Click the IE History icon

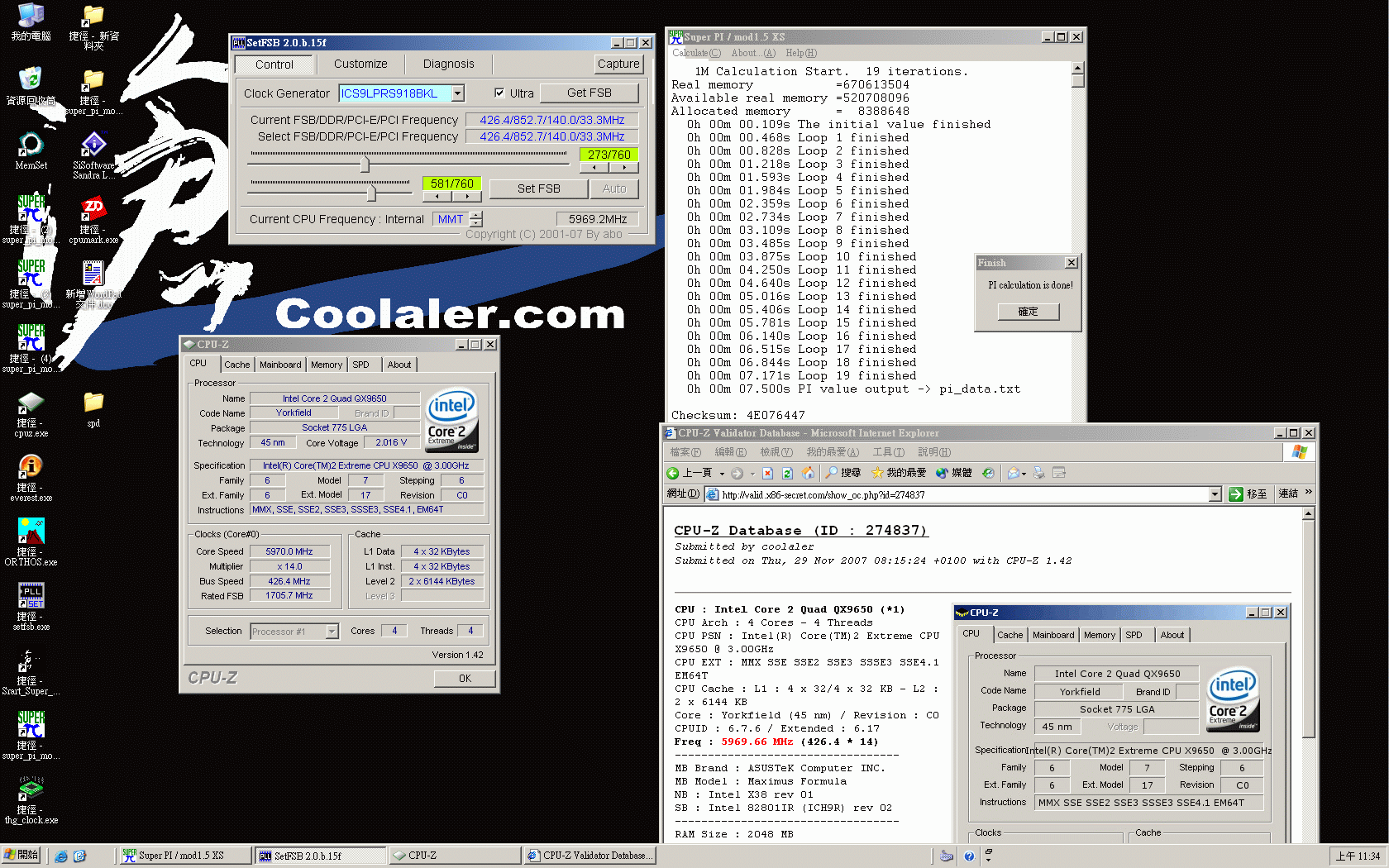click(988, 473)
